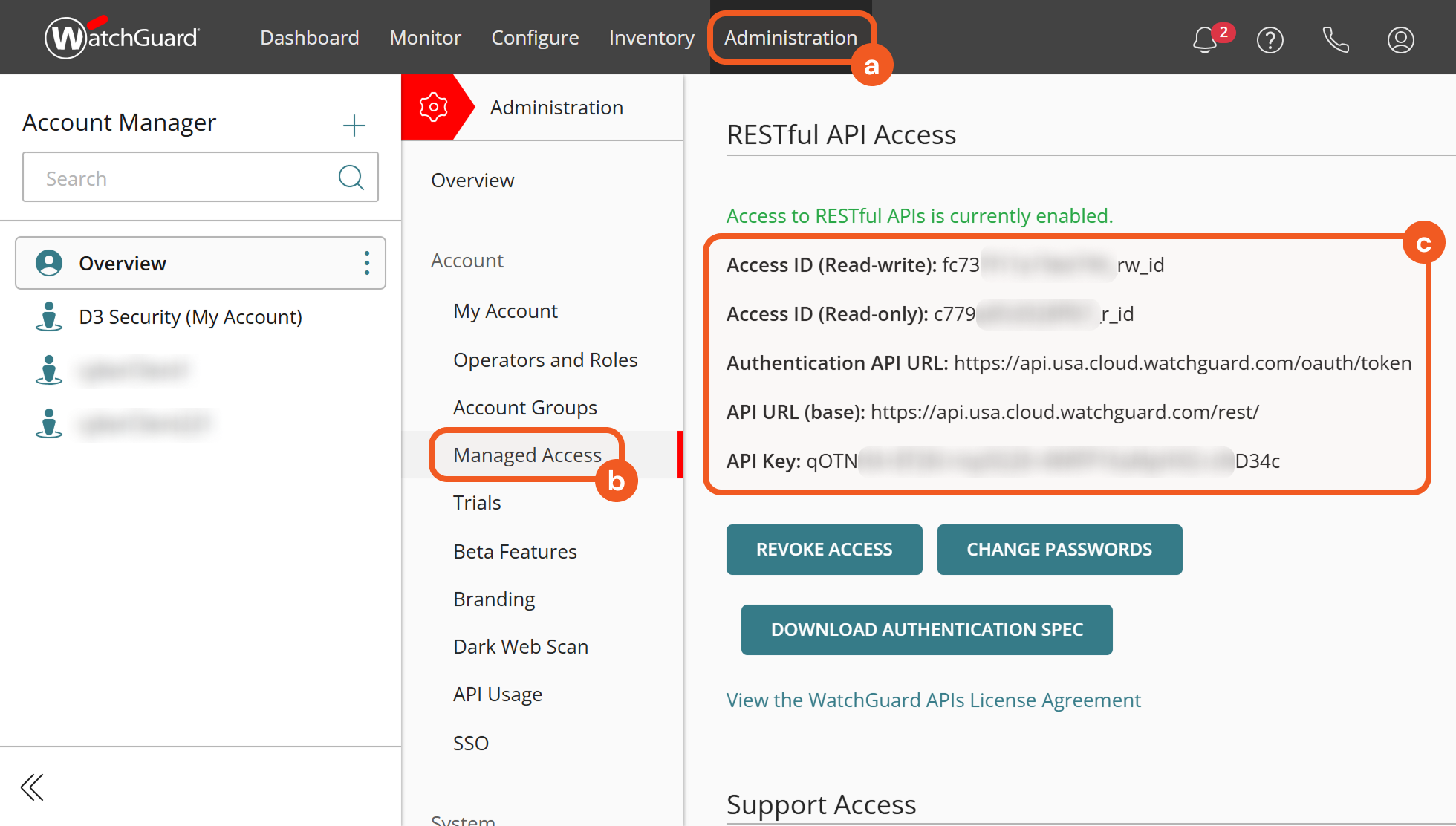Click Download Authentication Spec button
This screenshot has width=1456, height=826.
926,630
